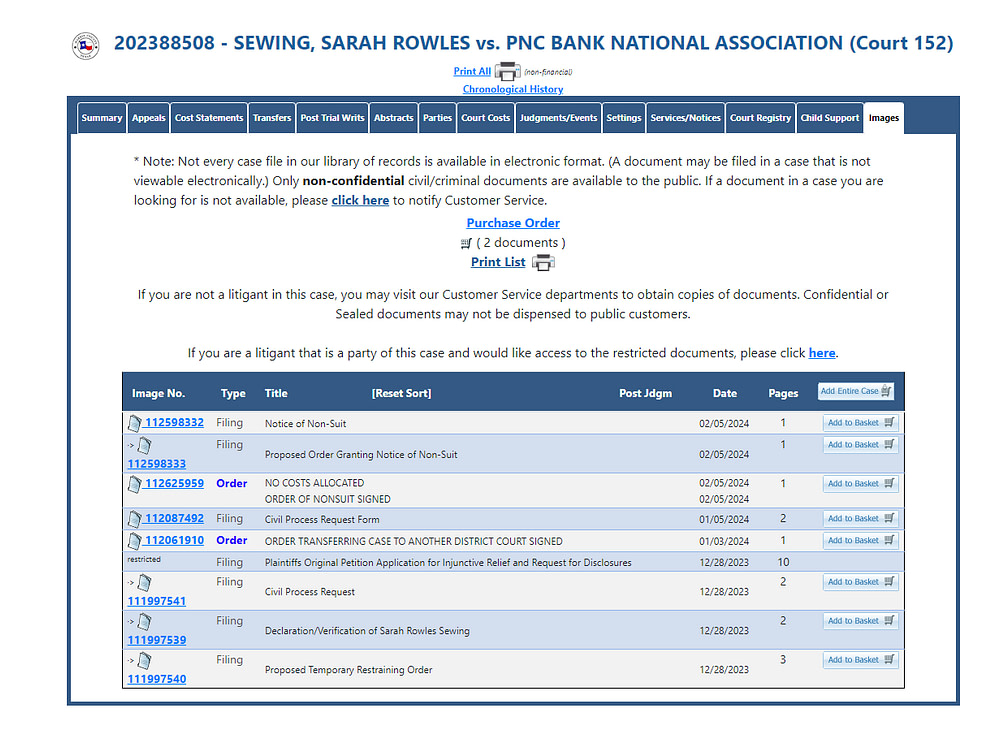Image resolution: width=1000 pixels, height=730 pixels.
Task: Add Civil Process Request to basket
Action: coord(860,582)
